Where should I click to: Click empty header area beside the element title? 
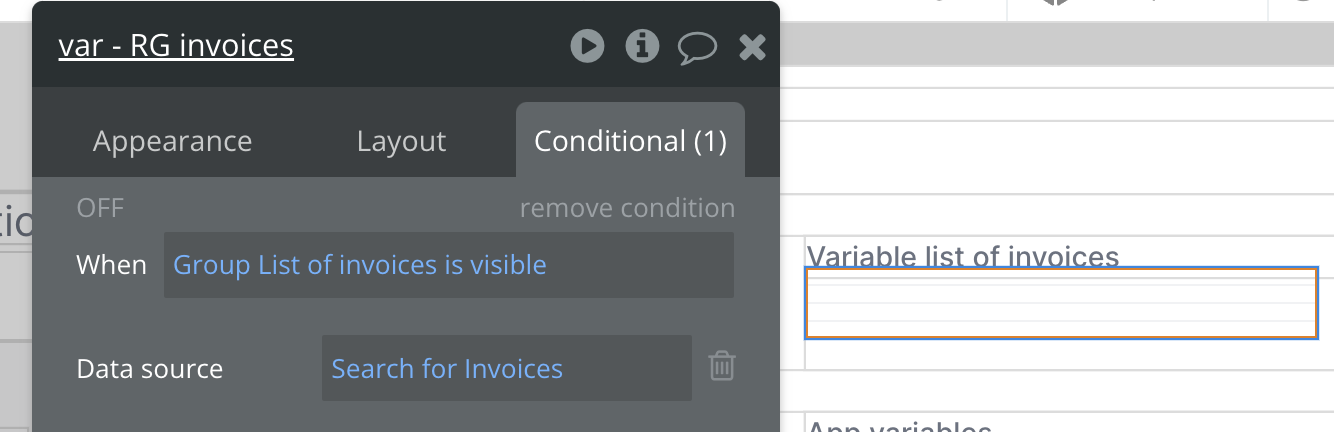pyautogui.click(x=430, y=46)
